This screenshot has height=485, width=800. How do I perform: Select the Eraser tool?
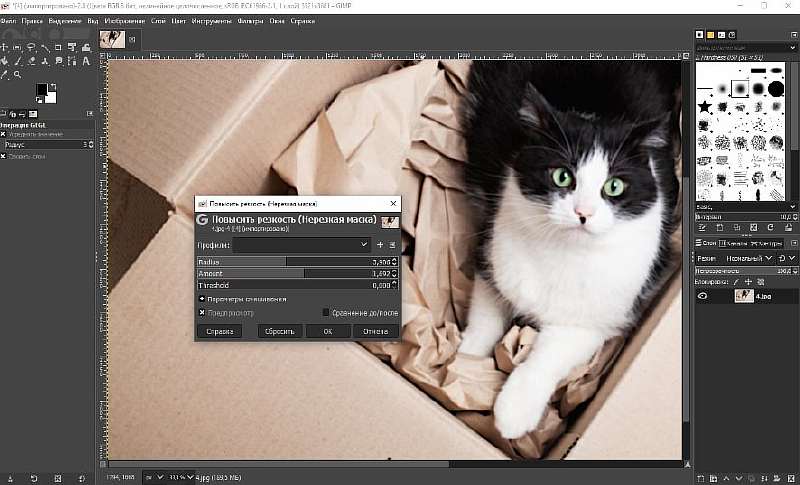[32, 61]
